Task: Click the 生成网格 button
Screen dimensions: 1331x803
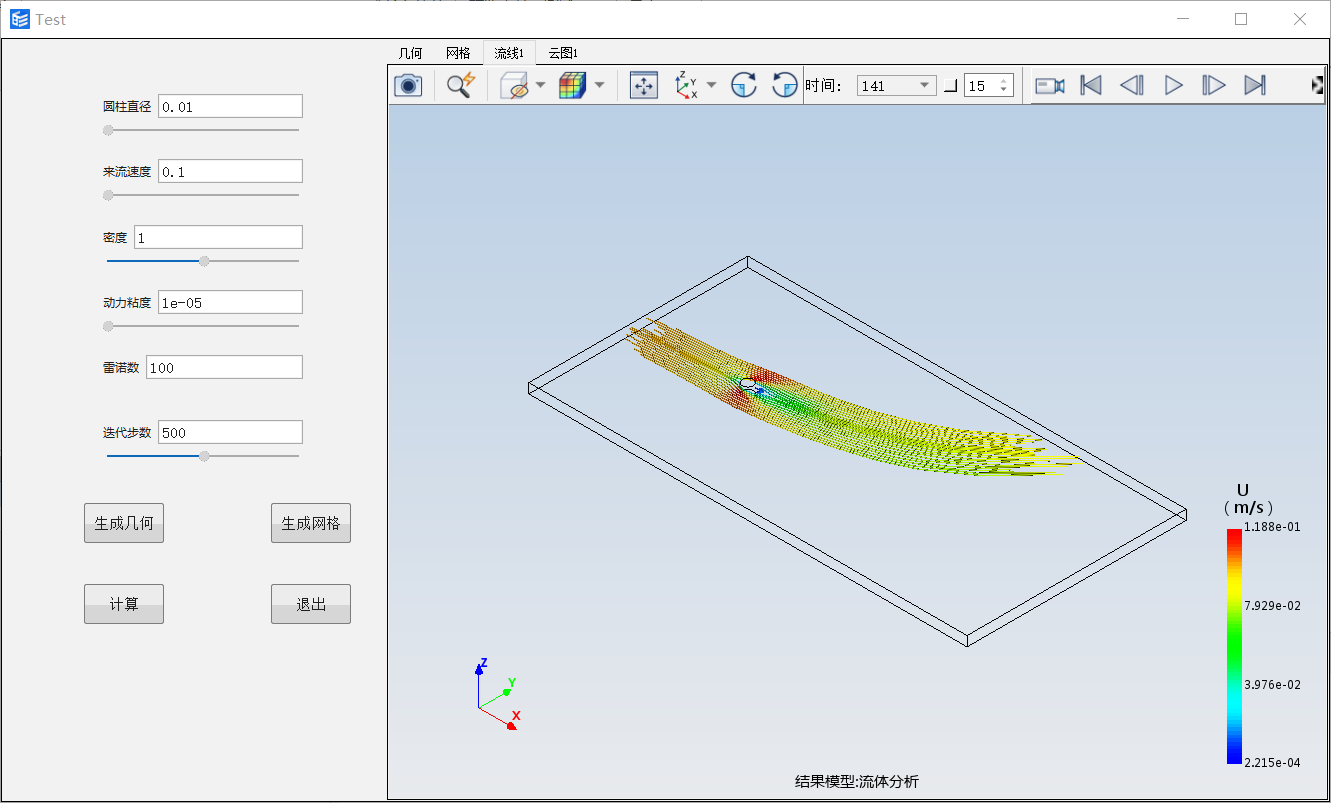Action: point(311,523)
